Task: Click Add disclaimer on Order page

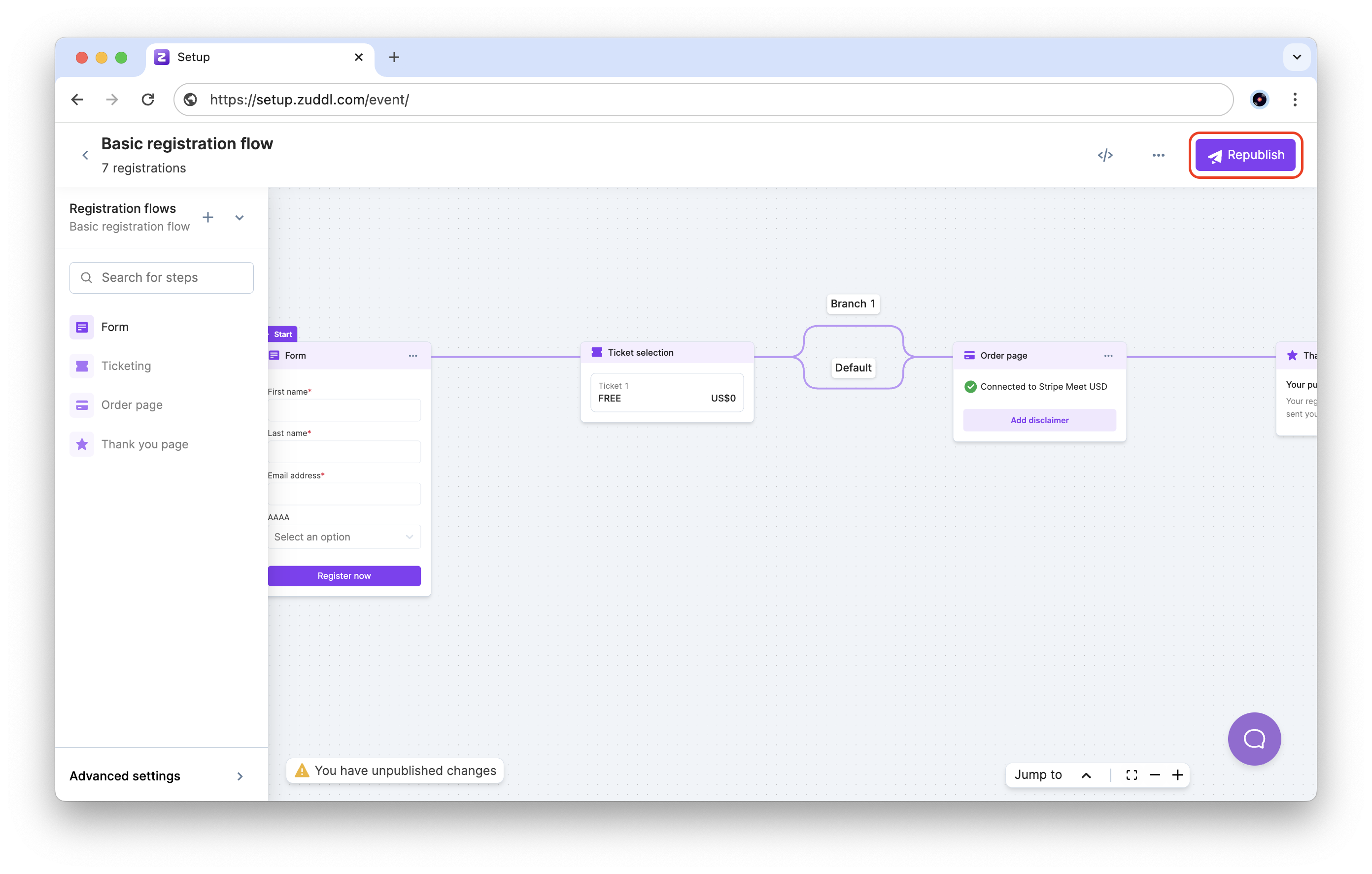Action: click(1039, 420)
